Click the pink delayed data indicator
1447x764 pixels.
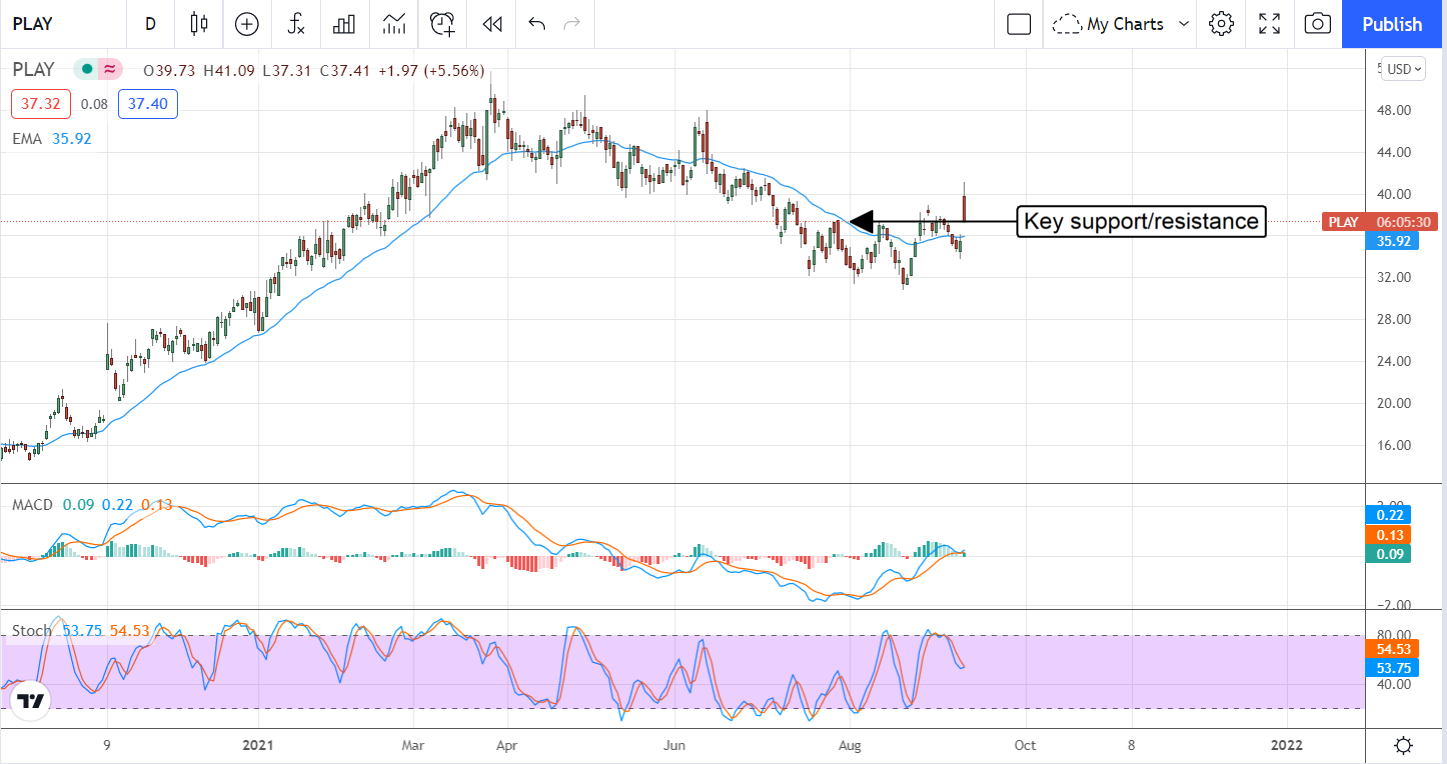(x=110, y=70)
